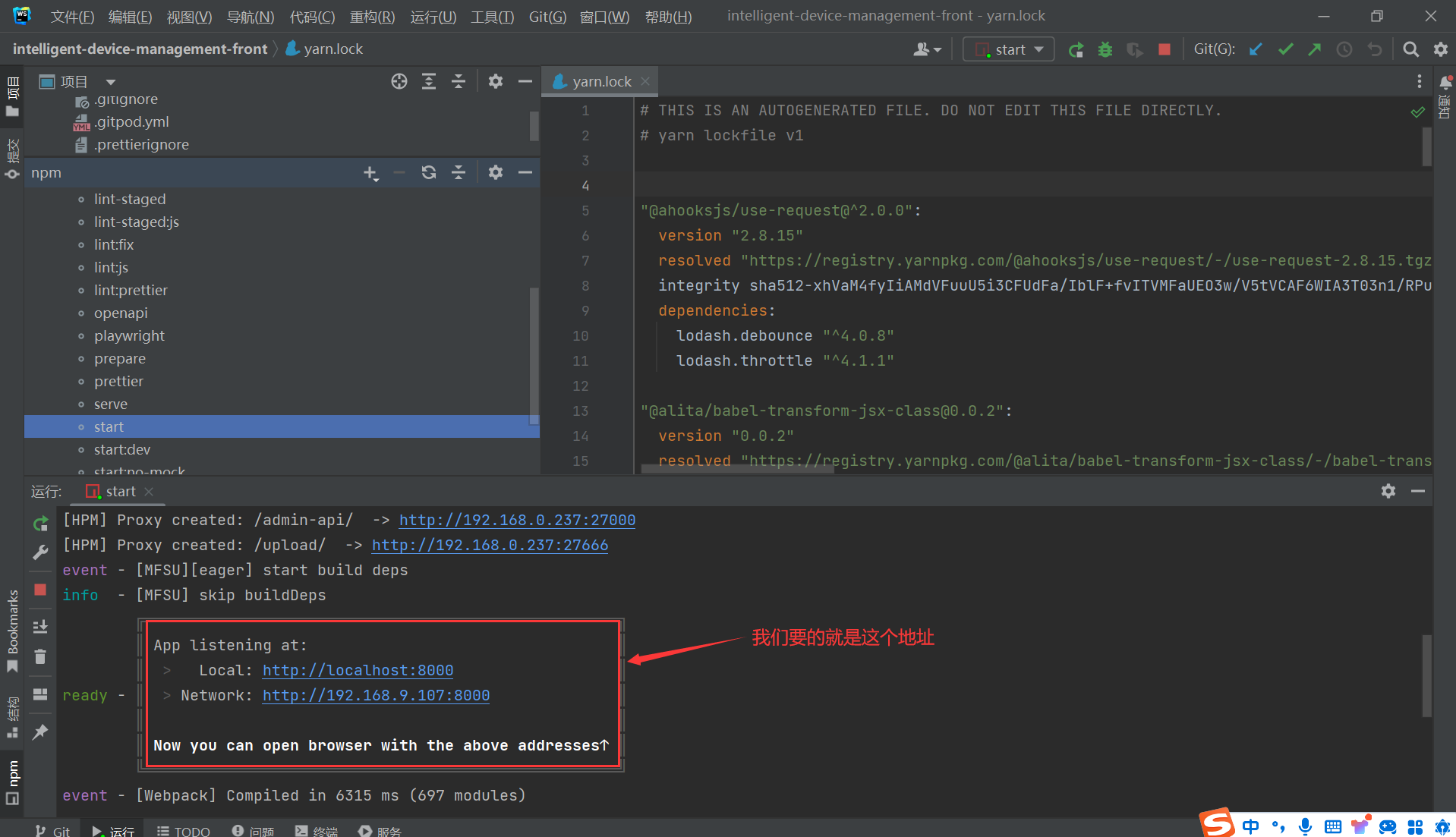This screenshot has height=837, width=1456.
Task: Open IDE settings gear in top toolbar
Action: pyautogui.click(x=1440, y=49)
